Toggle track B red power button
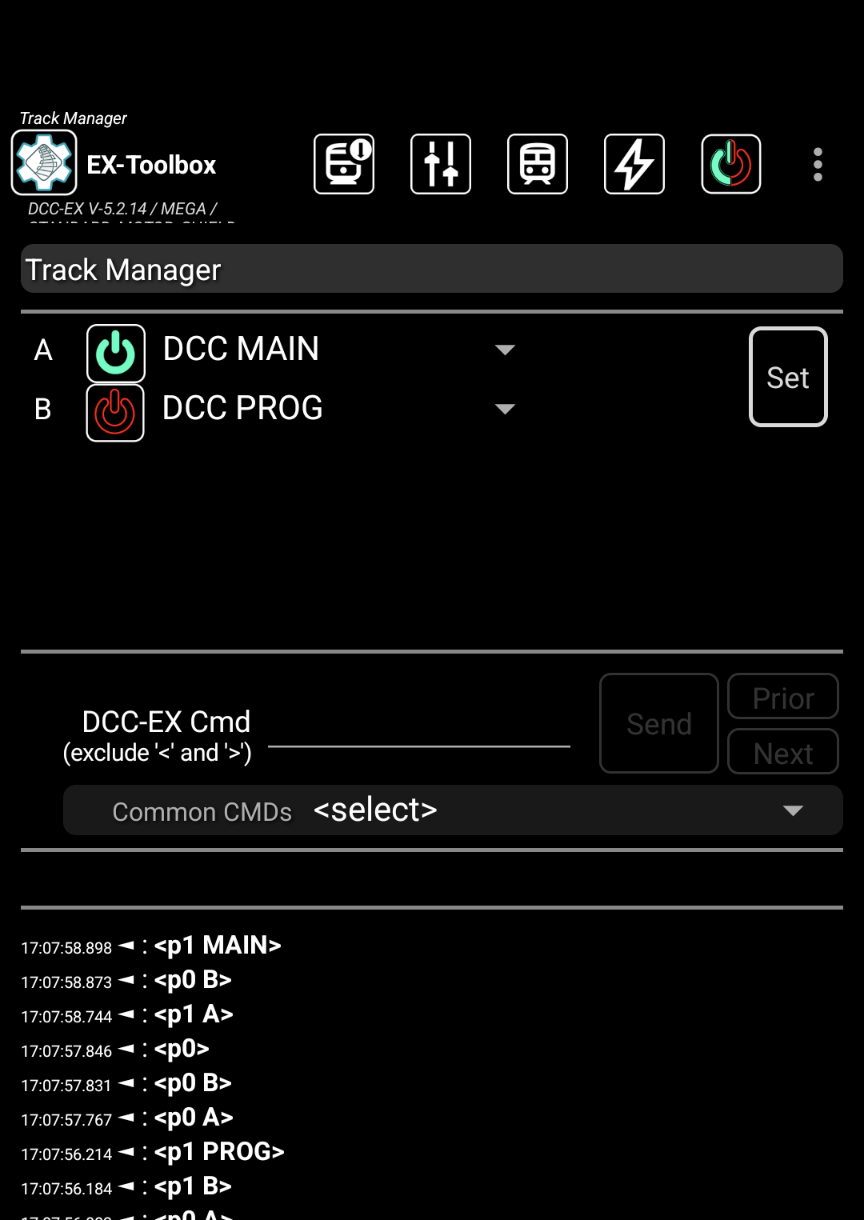The height and width of the screenshot is (1220, 864). pos(115,412)
